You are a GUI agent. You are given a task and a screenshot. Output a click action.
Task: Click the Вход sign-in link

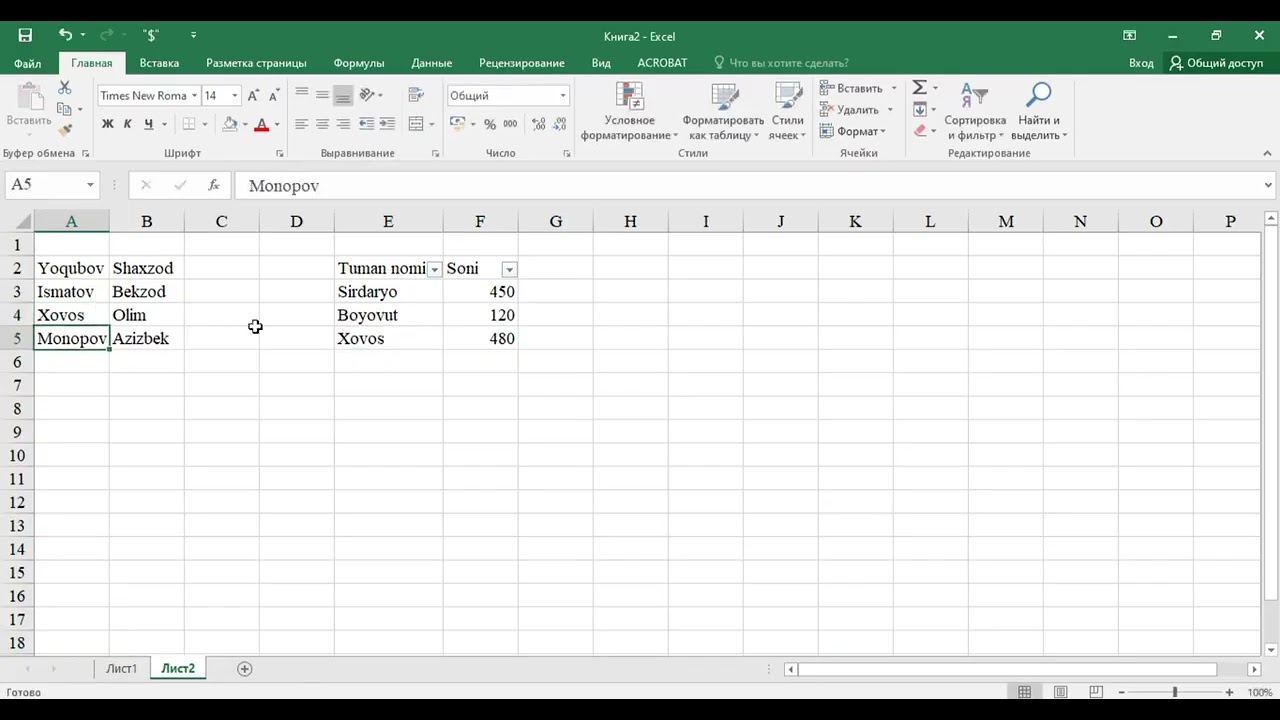(1141, 63)
